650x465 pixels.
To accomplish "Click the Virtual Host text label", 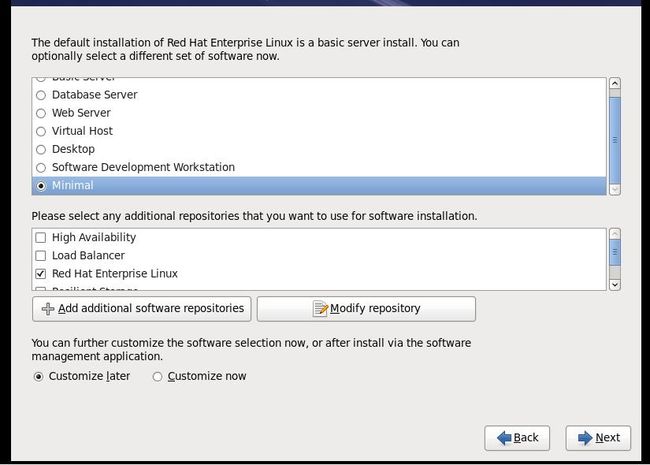I will (82, 131).
